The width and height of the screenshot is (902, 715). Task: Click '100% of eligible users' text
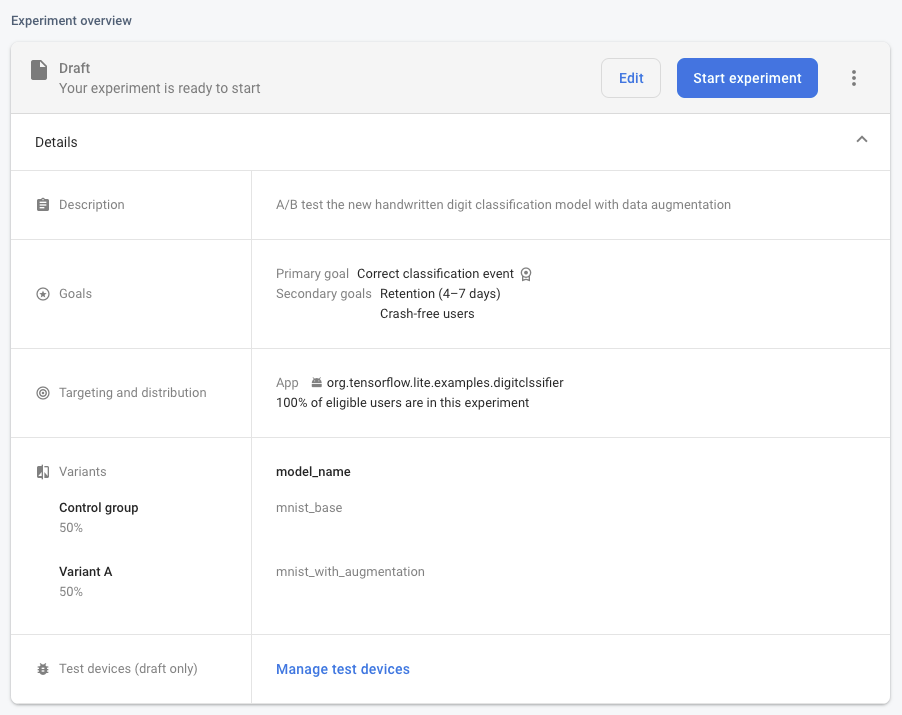[x=403, y=403]
